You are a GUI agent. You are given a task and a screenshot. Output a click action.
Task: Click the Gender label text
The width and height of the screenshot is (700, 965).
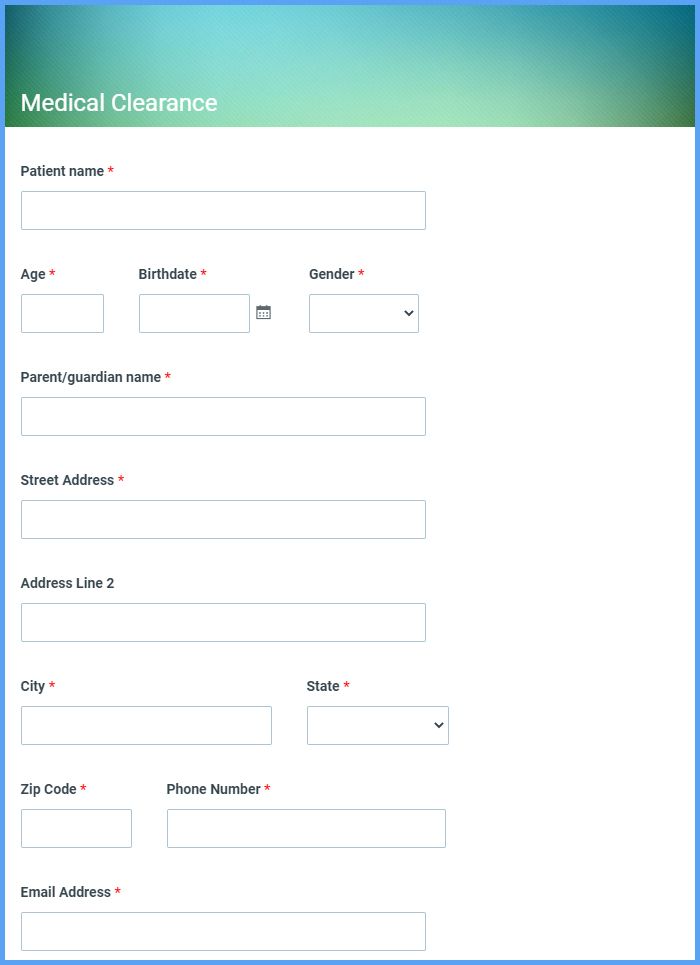pyautogui.click(x=331, y=273)
